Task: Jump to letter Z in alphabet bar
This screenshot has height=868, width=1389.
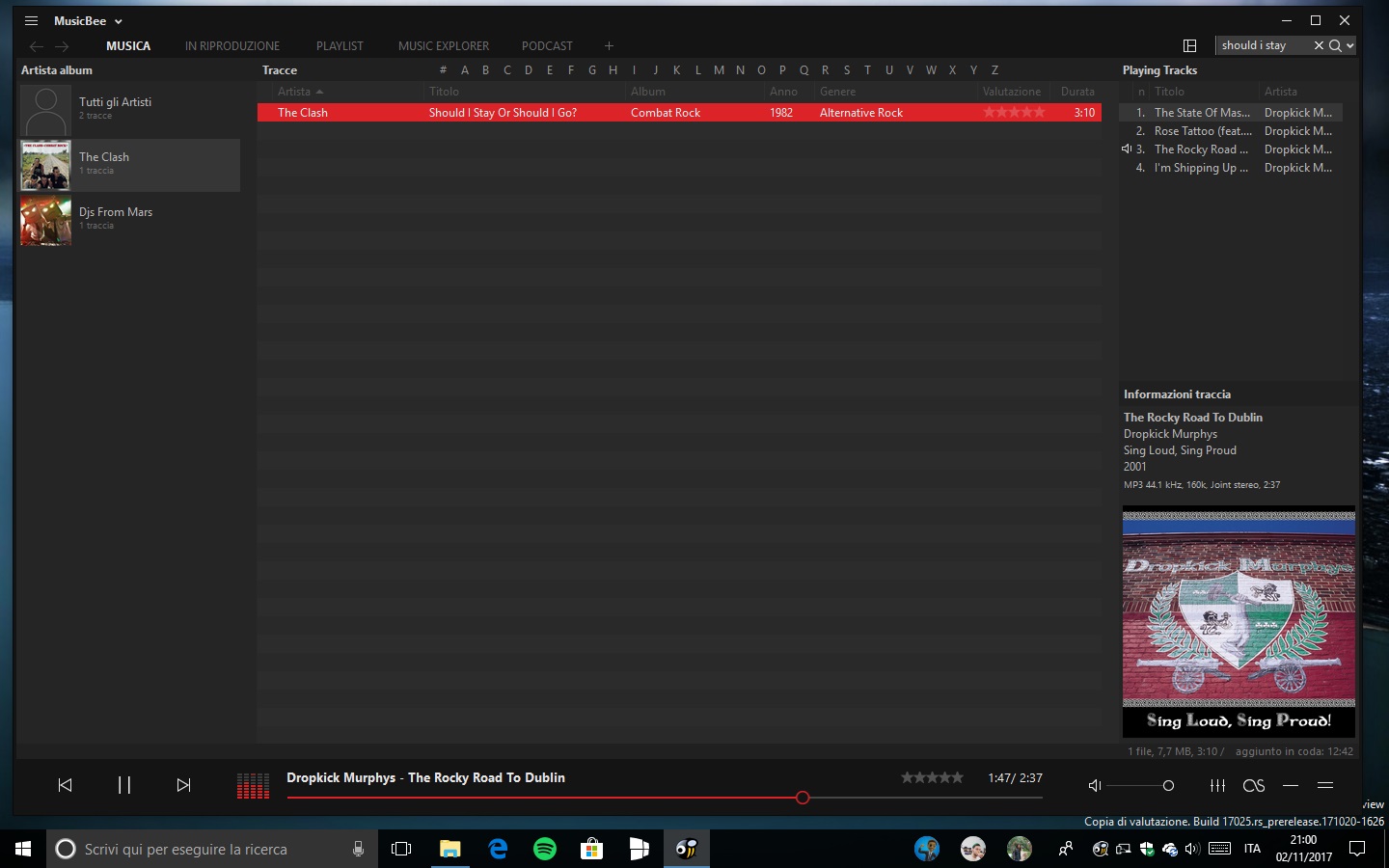Action: click(x=994, y=70)
